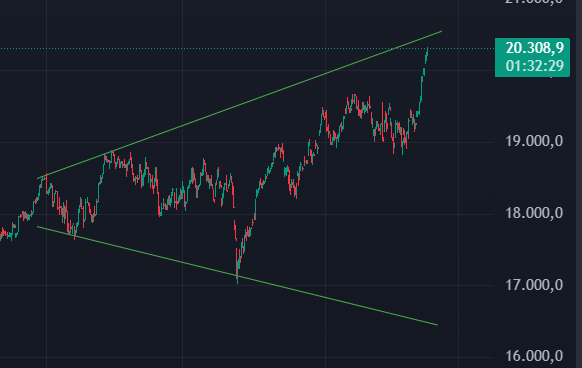582x368 pixels.
Task: Click the current price label 20.308,9
Action: point(534,48)
